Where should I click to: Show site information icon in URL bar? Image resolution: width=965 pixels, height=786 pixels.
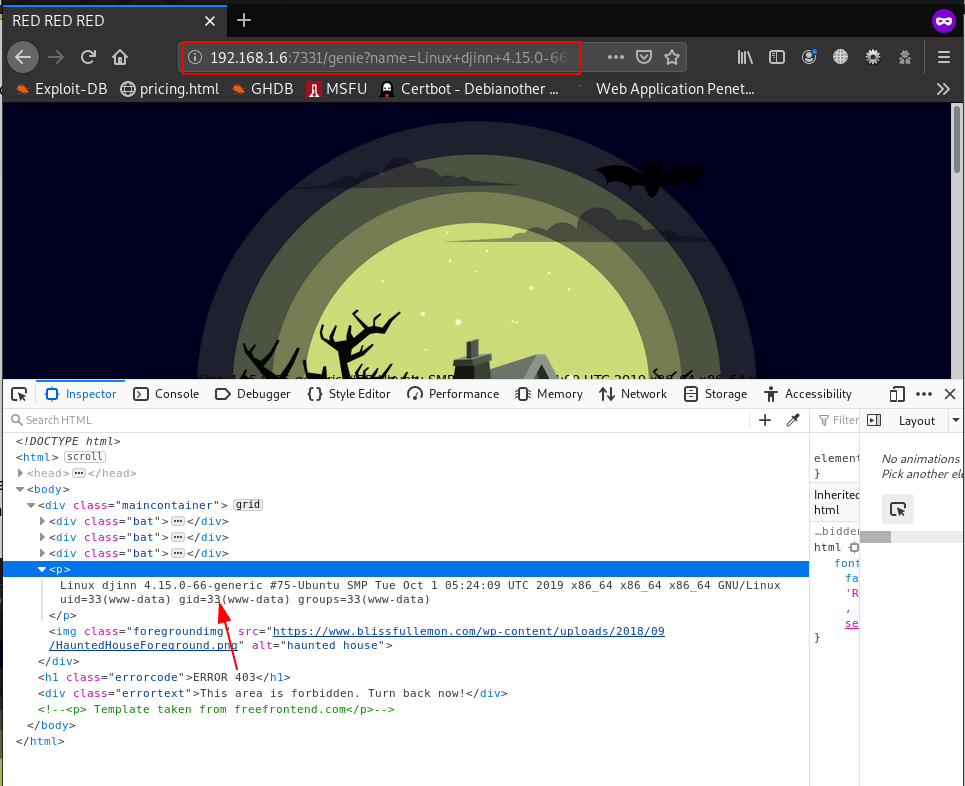coord(195,57)
